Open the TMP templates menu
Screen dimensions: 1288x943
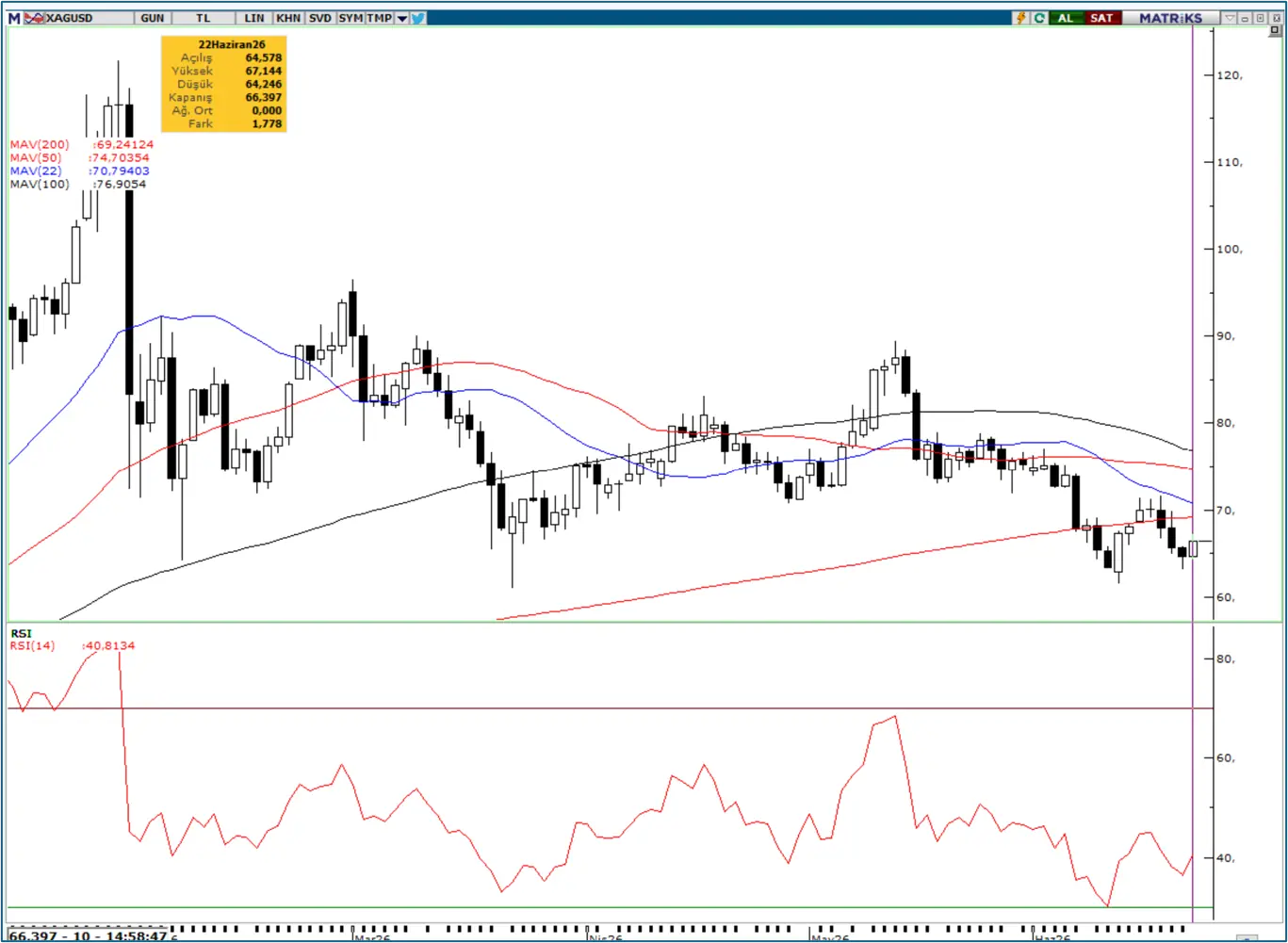point(380,18)
